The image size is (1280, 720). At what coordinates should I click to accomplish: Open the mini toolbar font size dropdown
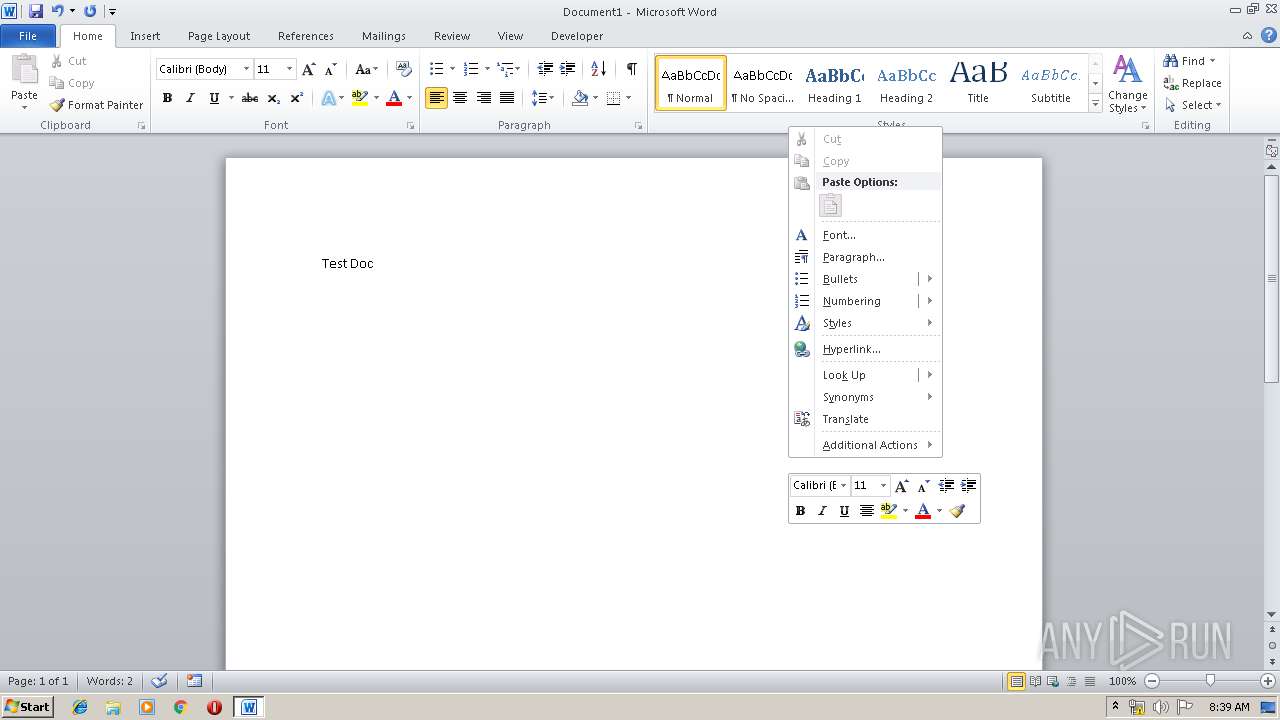coord(883,485)
